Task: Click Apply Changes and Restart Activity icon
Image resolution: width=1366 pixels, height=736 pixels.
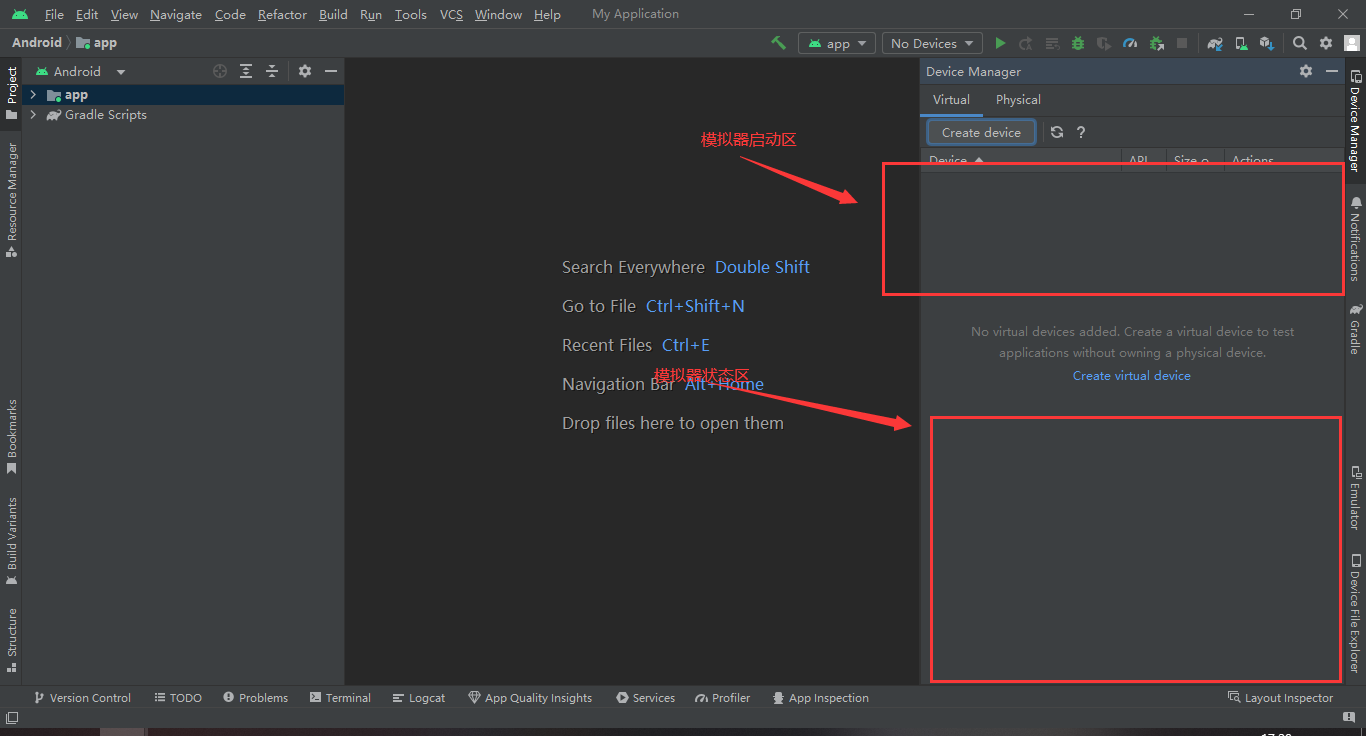Action: click(1026, 43)
